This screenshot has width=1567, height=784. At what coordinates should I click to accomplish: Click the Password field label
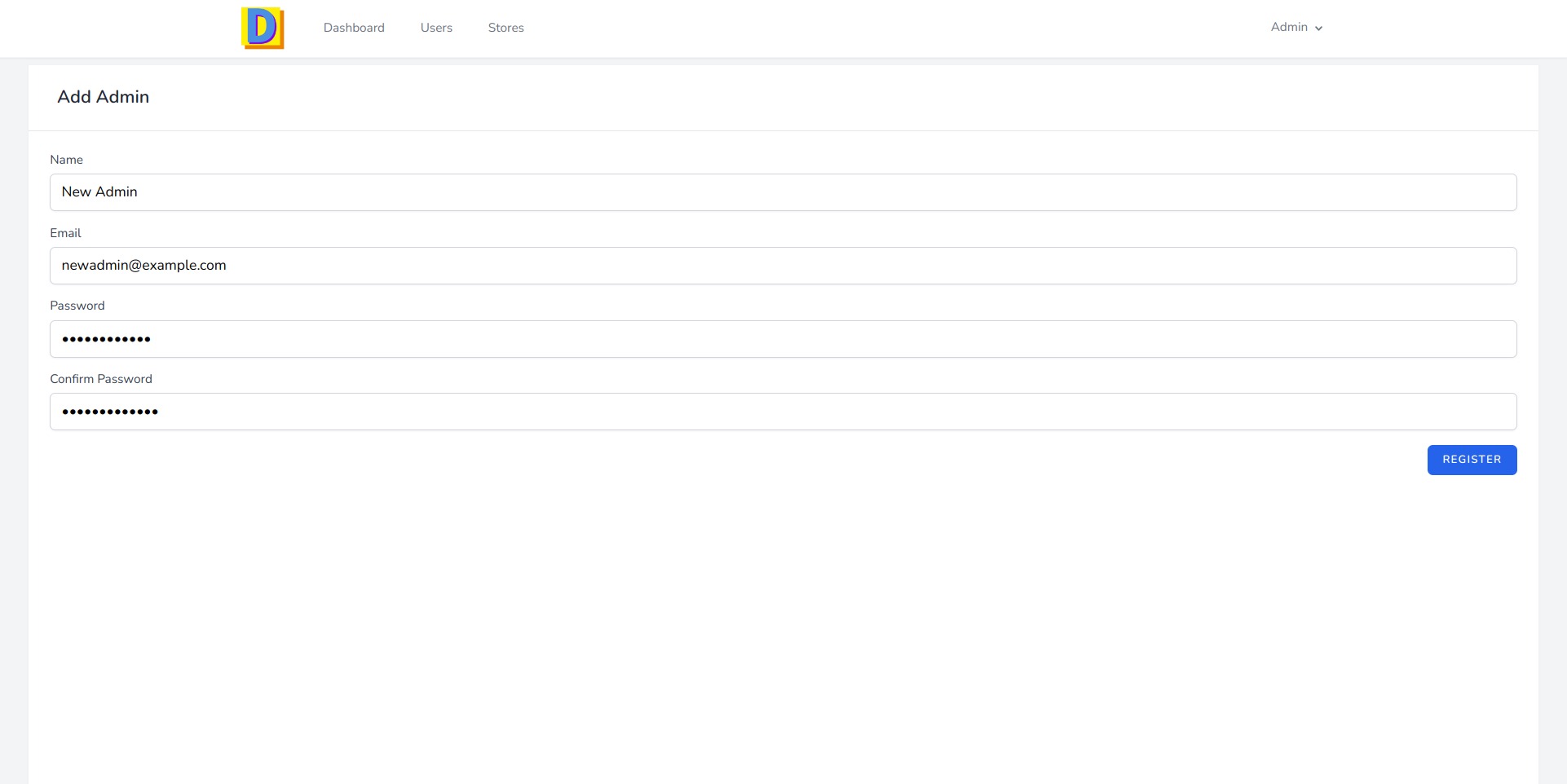(x=77, y=306)
